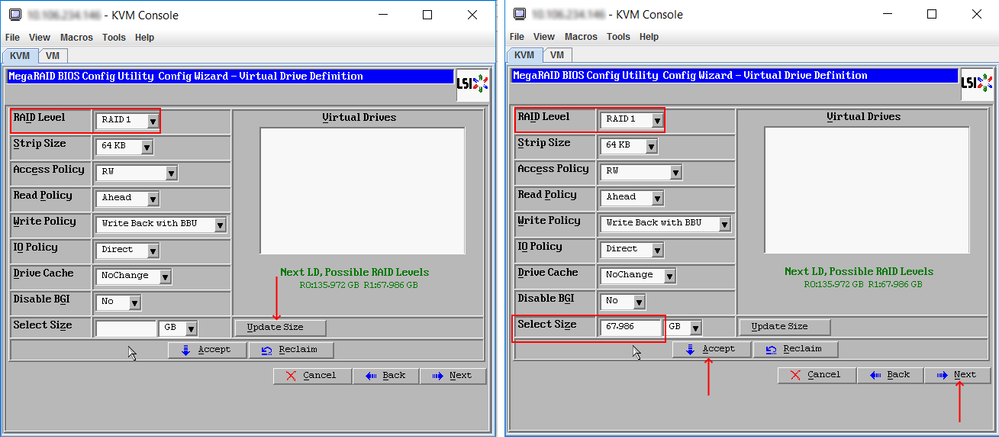Open Access Policy dropdown in right window
The width and height of the screenshot is (999, 437).
click(641, 171)
